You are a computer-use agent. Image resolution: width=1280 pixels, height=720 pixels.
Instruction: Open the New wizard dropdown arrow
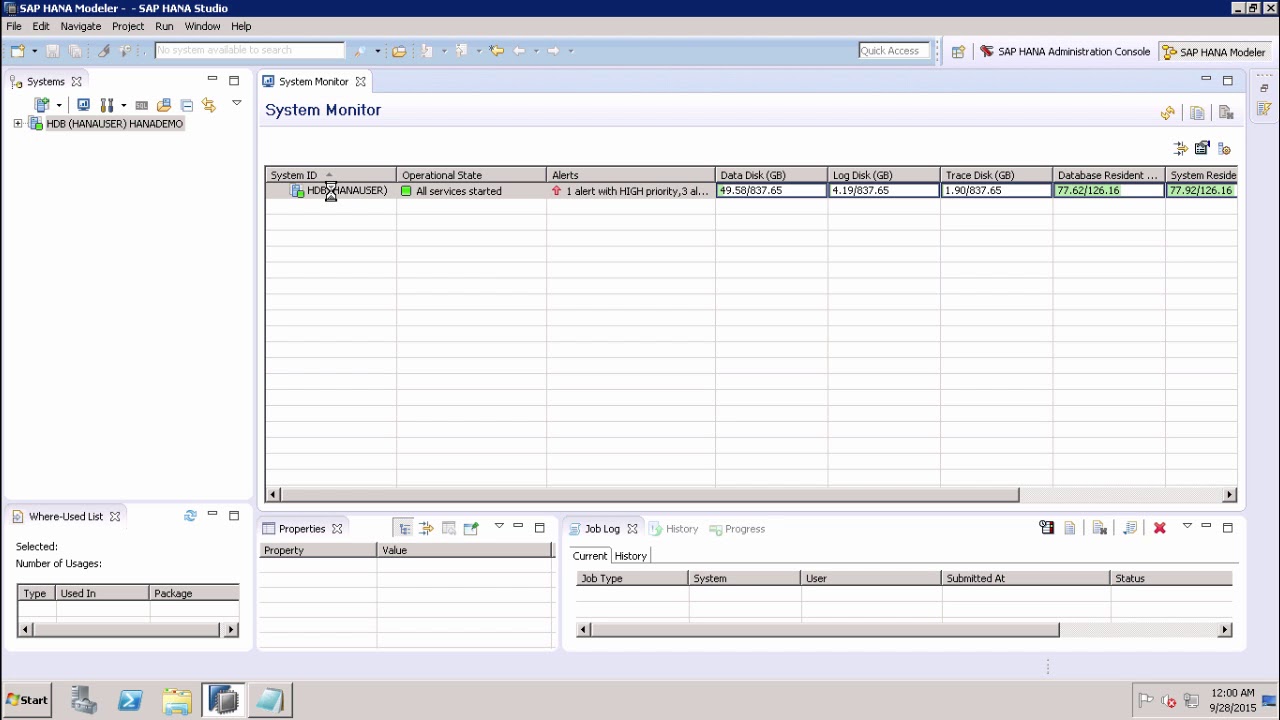tap(34, 51)
